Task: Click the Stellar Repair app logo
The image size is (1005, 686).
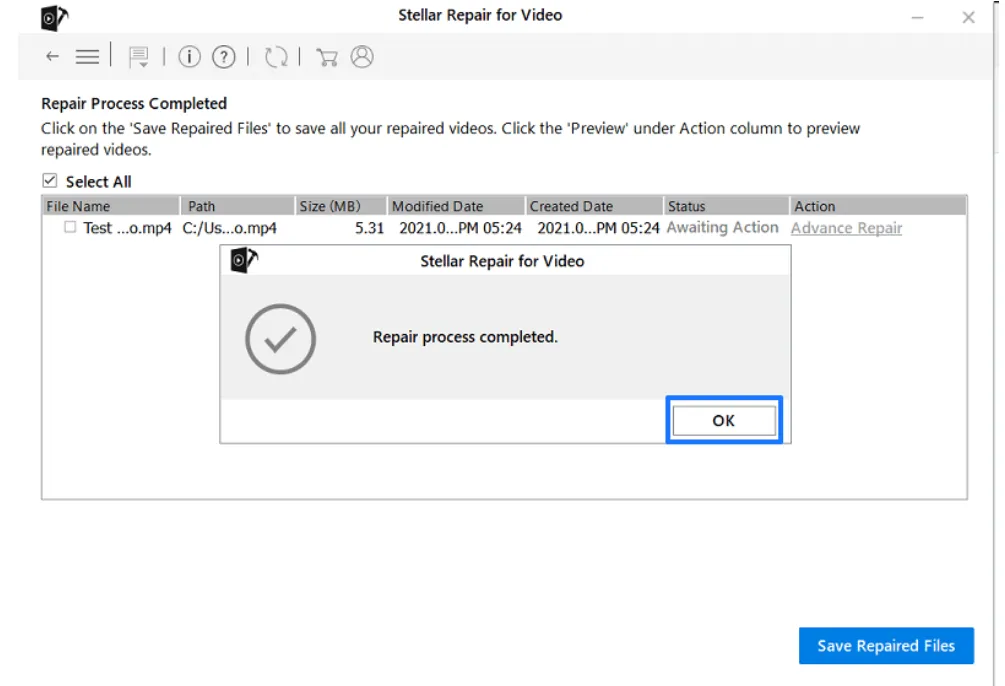Action: tap(54, 18)
